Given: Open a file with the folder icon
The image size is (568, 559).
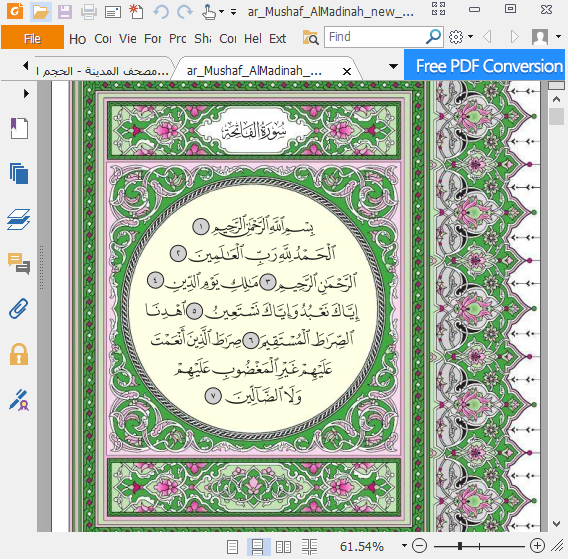Looking at the screenshot, I should point(41,12).
